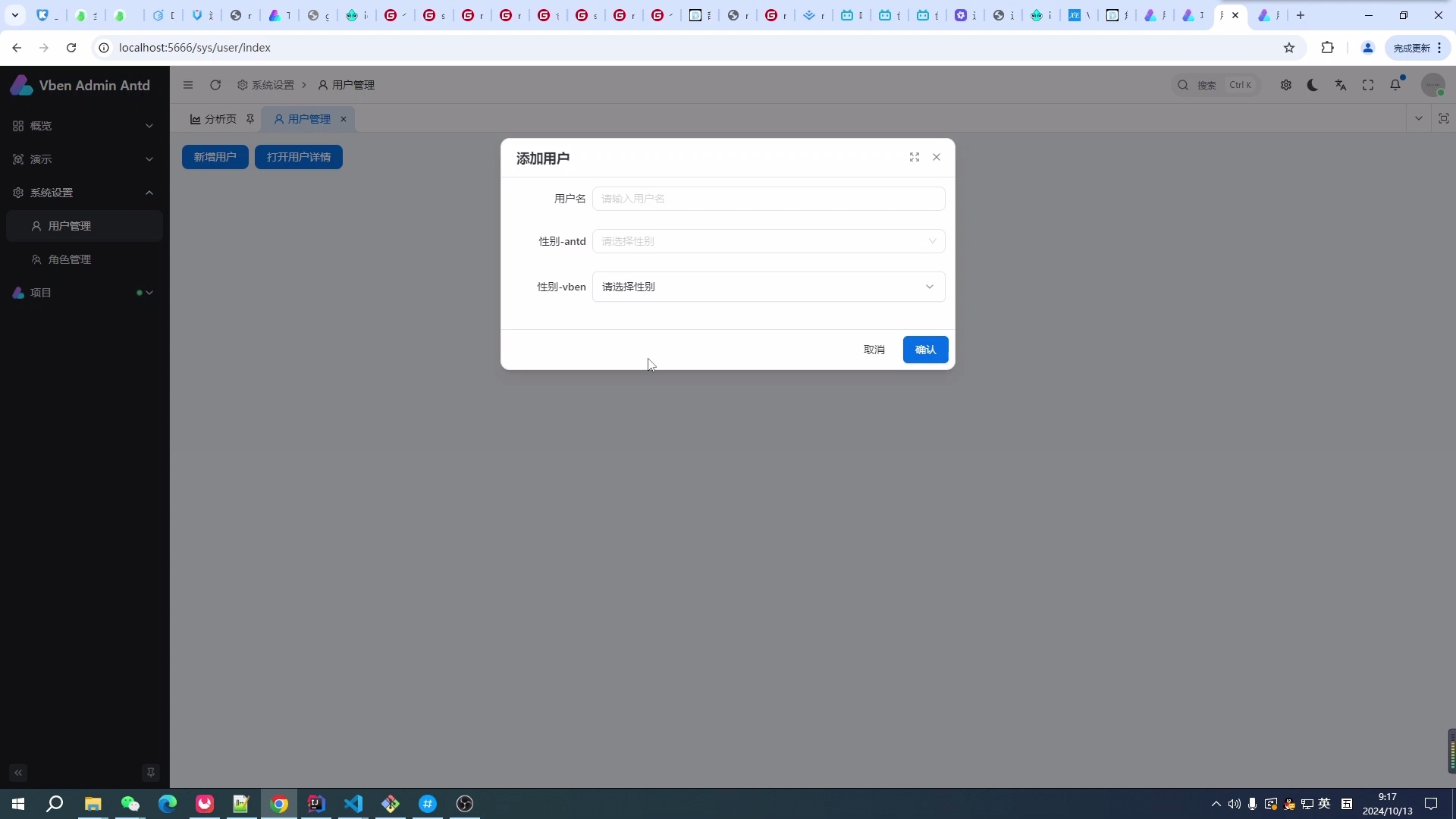Switch language via the translate icon
Screen dimensions: 1456x819
(1341, 85)
